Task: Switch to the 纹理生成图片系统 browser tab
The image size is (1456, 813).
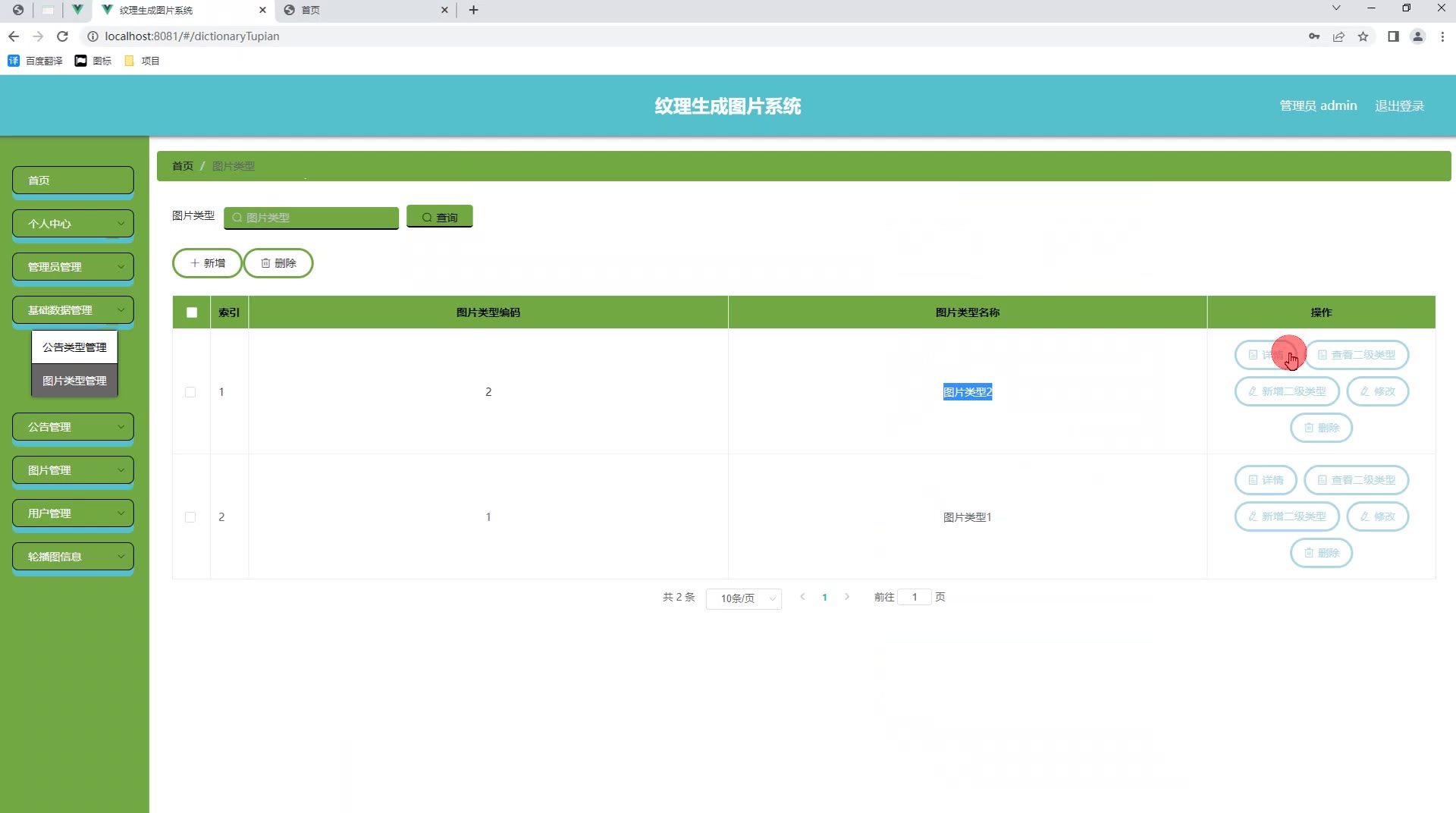Action: pyautogui.click(x=182, y=10)
